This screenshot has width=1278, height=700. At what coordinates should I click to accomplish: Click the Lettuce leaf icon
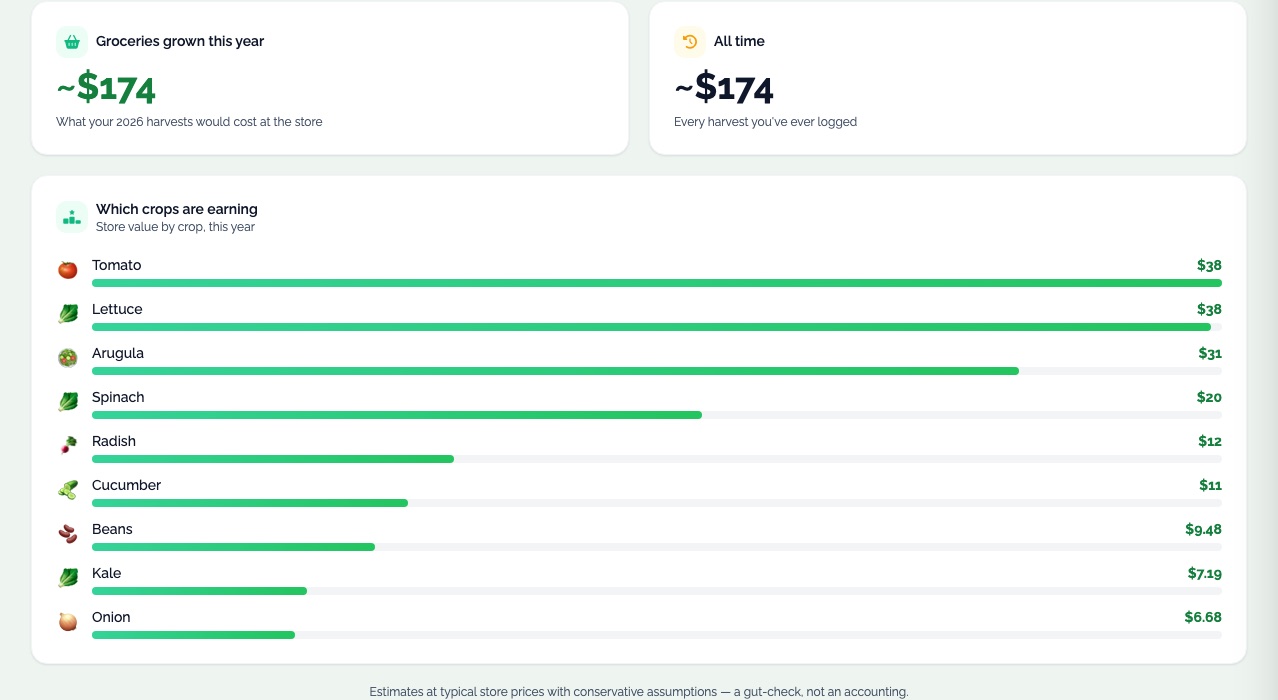68,314
